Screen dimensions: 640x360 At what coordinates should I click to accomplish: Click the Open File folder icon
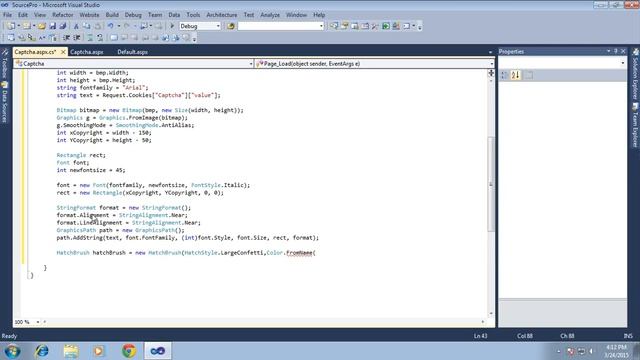42,26
